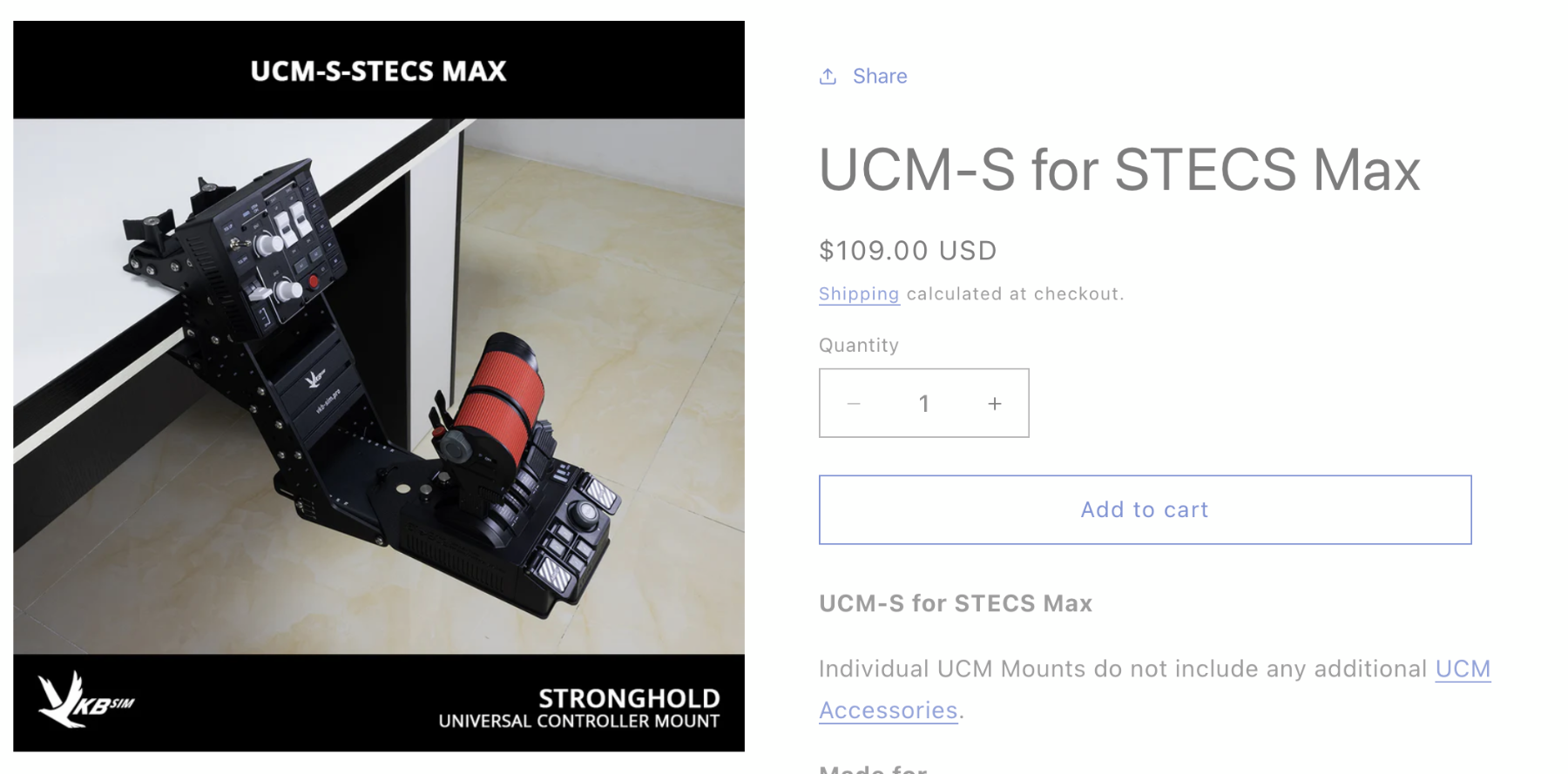Decrease quantity with the minus button

[854, 403]
